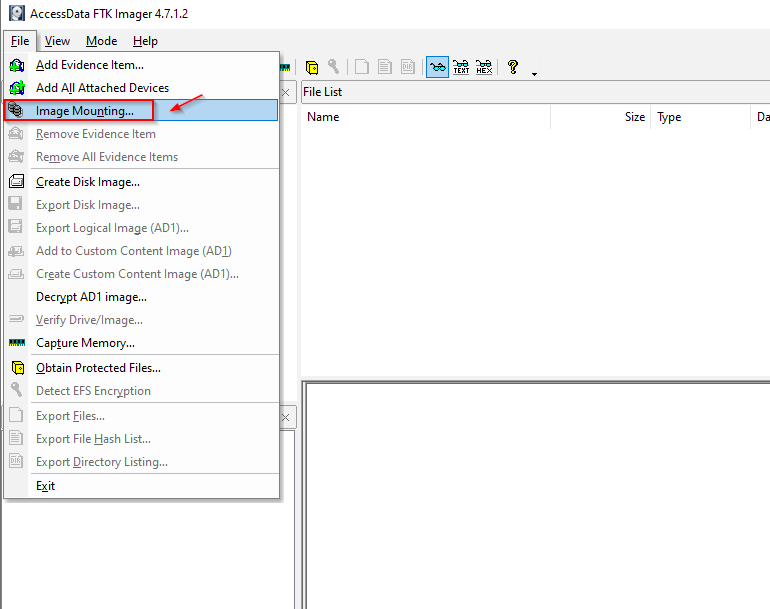
Task: Open the View menu
Action: tap(57, 41)
